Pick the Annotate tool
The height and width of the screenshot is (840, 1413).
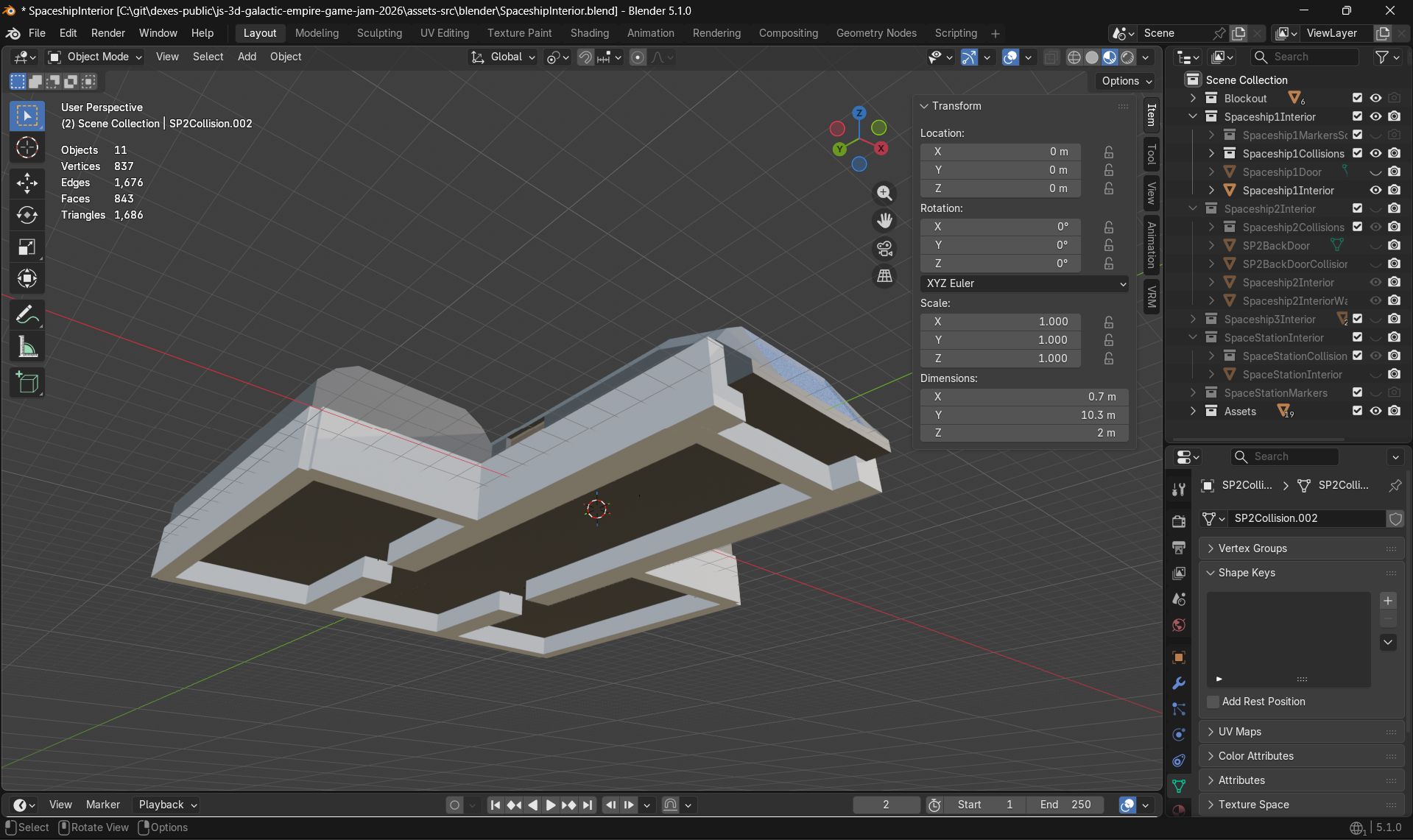pyautogui.click(x=27, y=314)
